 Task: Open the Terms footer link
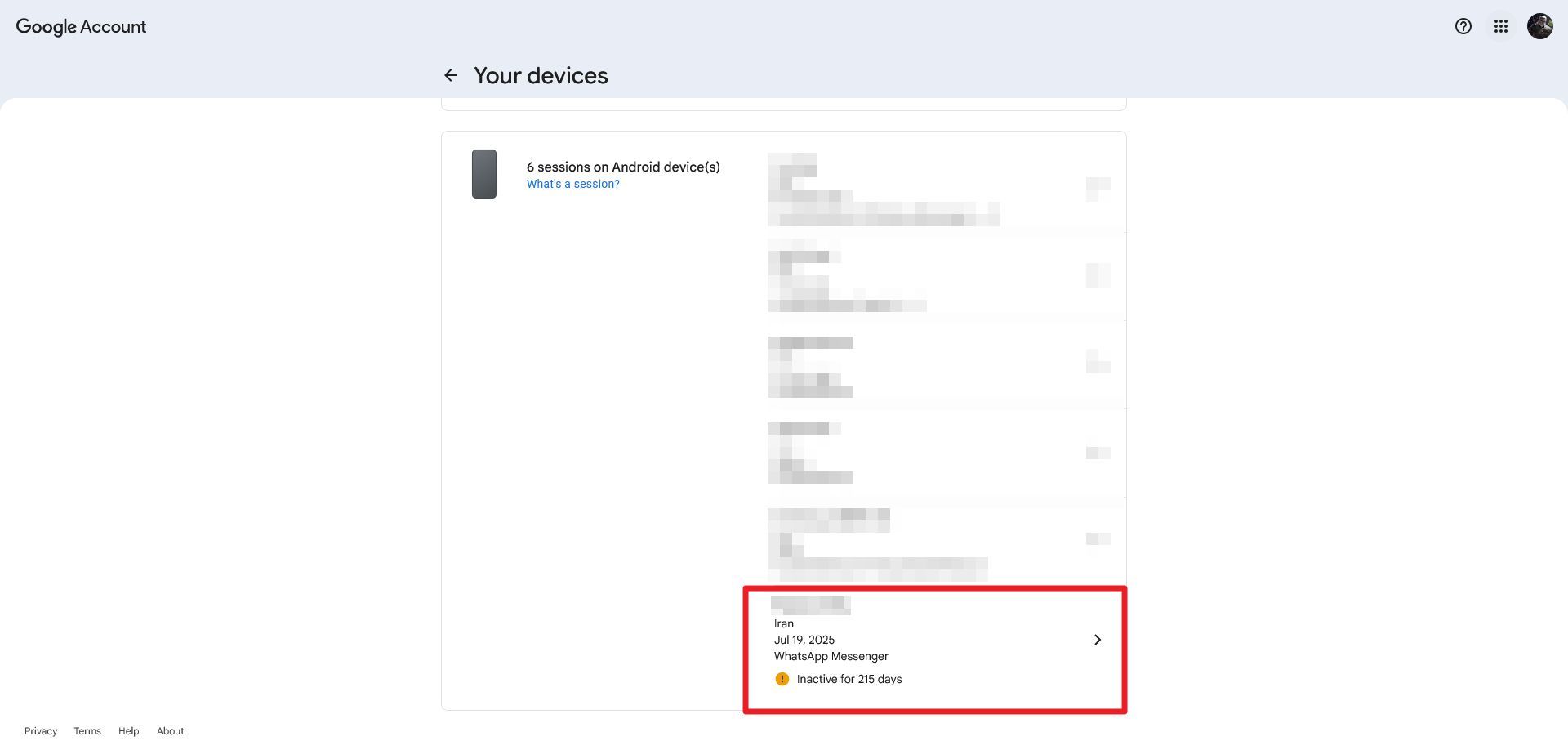(87, 731)
